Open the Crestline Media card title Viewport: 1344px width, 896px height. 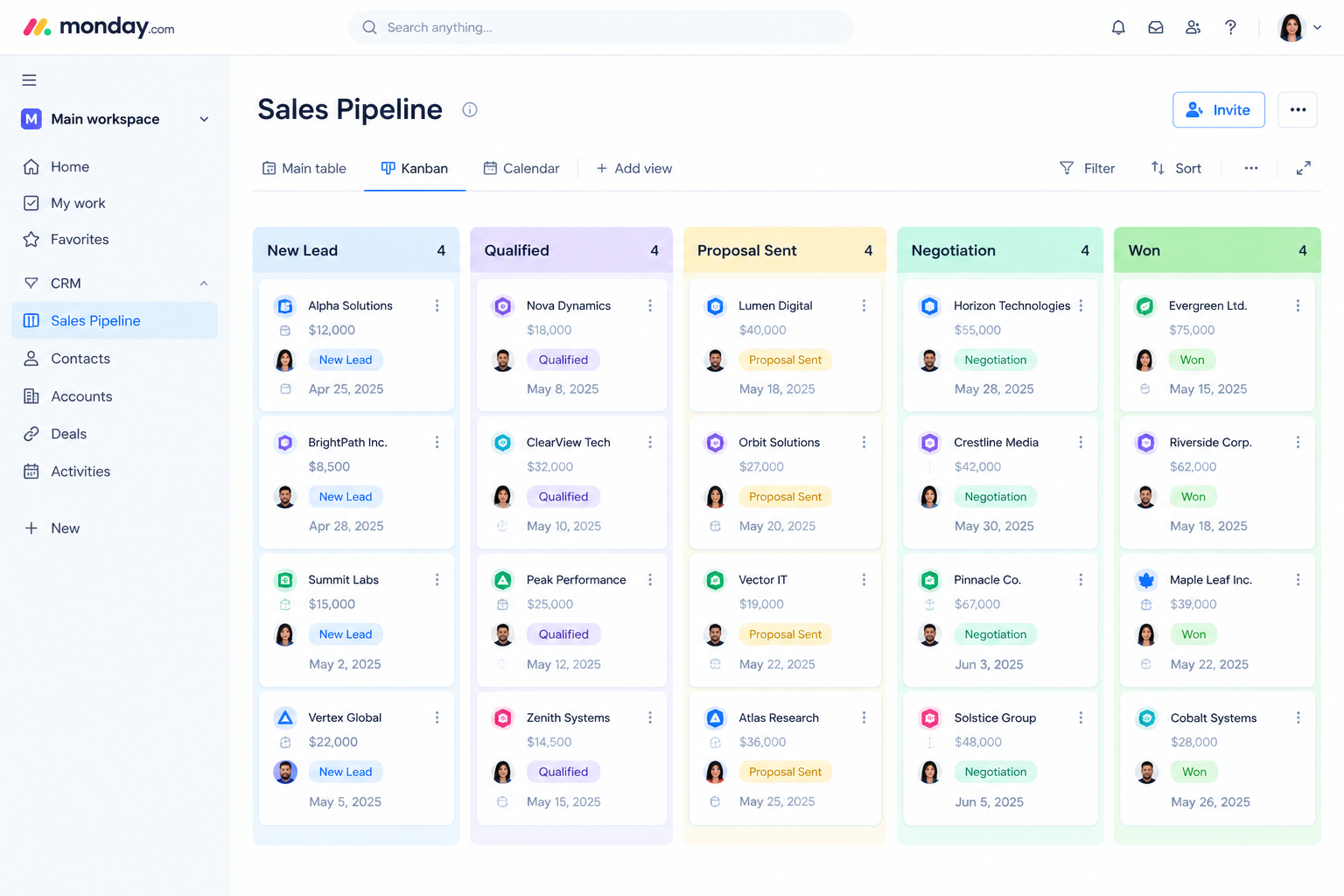coord(996,443)
